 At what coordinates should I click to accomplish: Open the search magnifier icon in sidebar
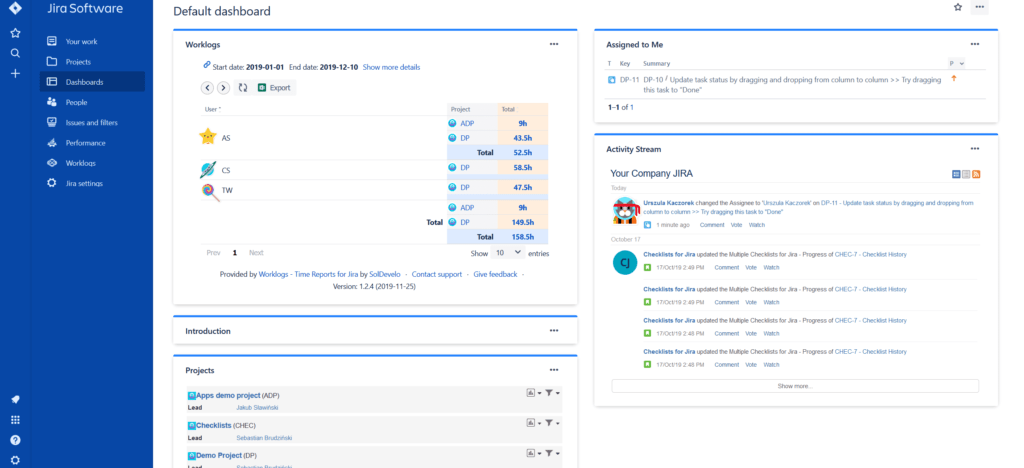(x=15, y=54)
